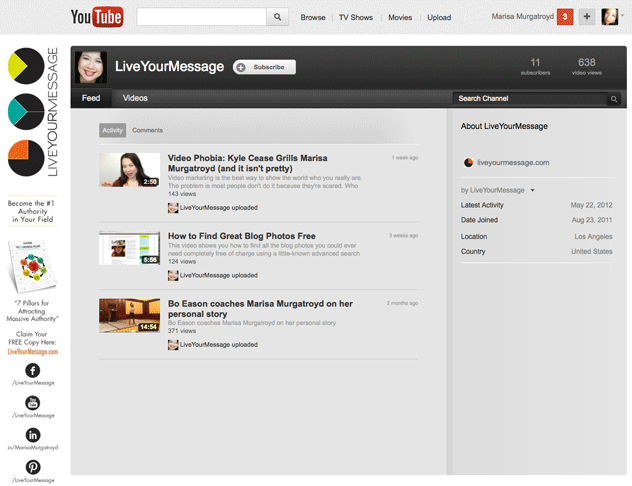Click the channel search magnifier icon
This screenshot has height=486, width=632.
click(614, 99)
